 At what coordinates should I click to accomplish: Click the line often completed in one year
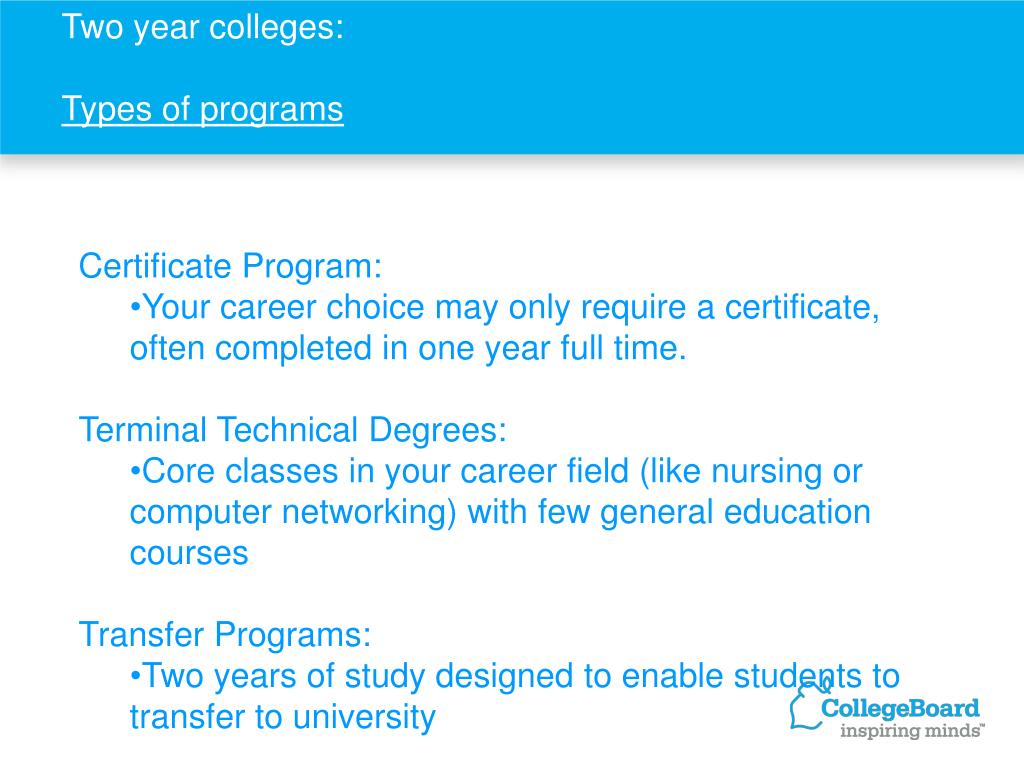(x=408, y=348)
